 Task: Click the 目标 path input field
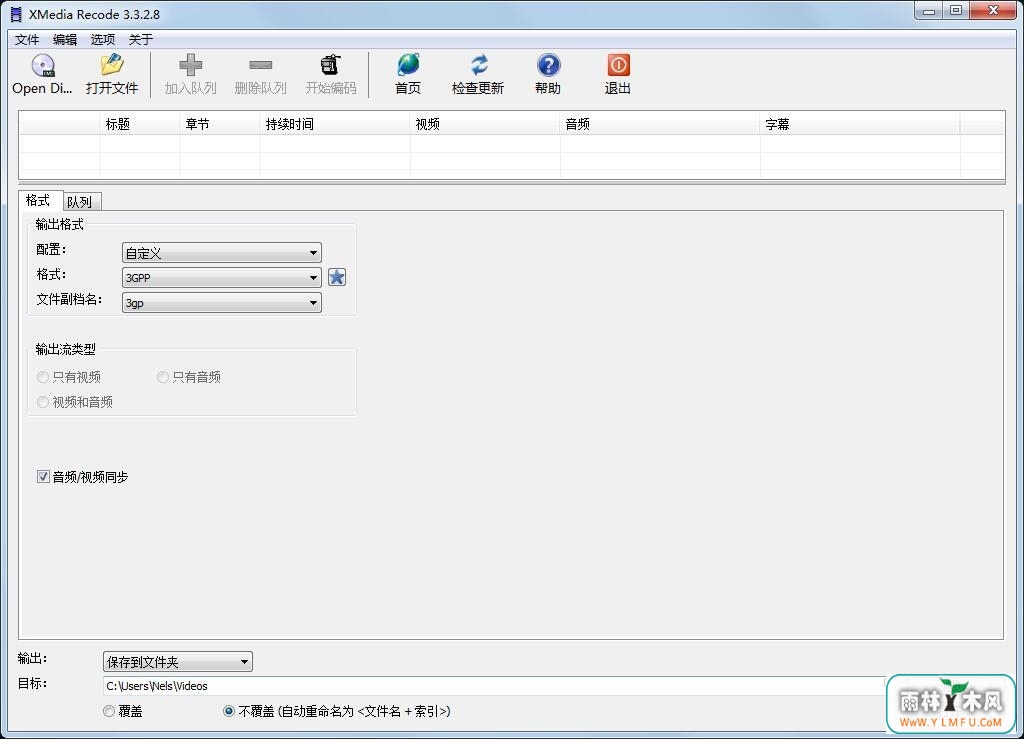[x=494, y=686]
